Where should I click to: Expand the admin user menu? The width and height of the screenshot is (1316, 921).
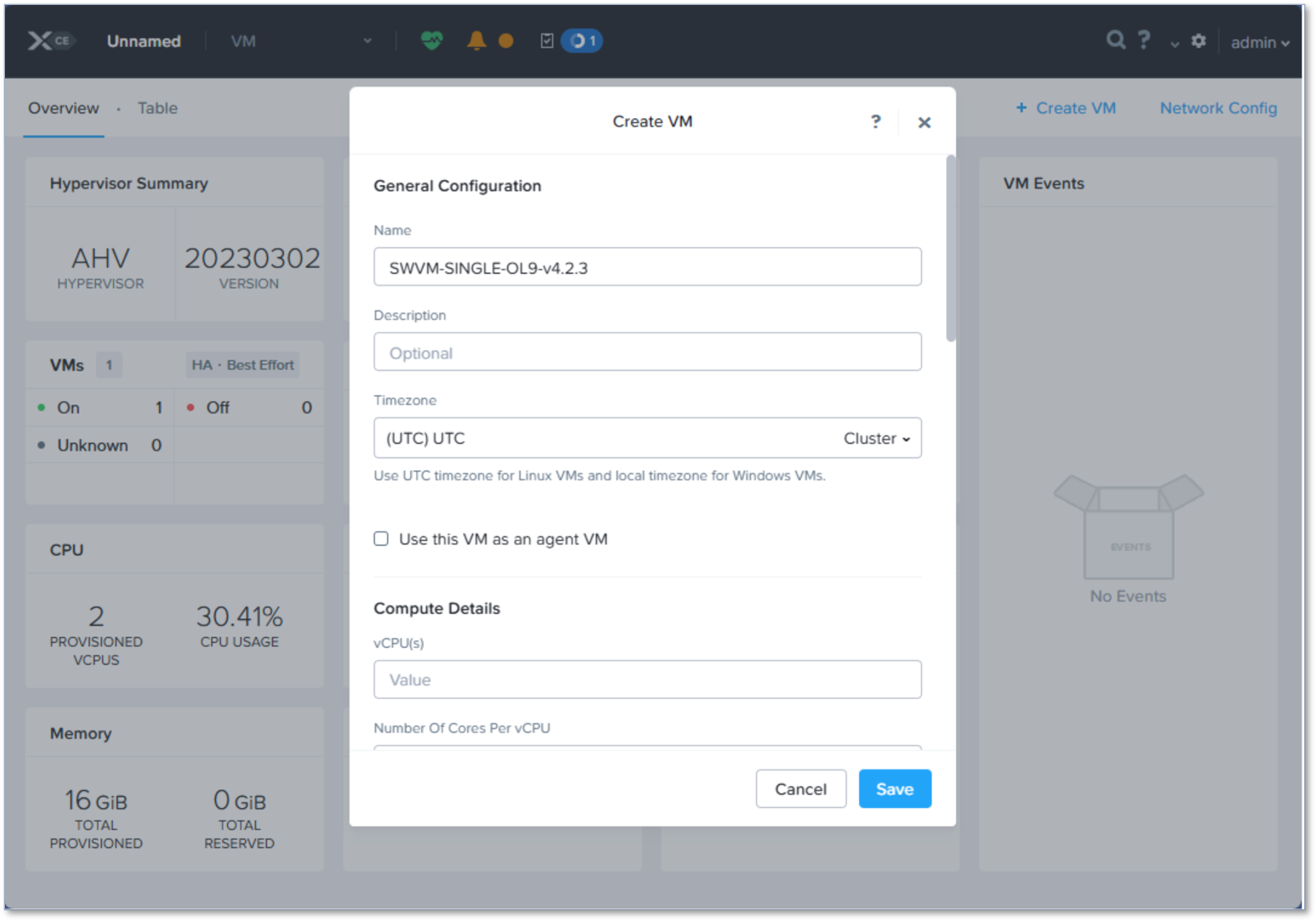click(x=1259, y=42)
